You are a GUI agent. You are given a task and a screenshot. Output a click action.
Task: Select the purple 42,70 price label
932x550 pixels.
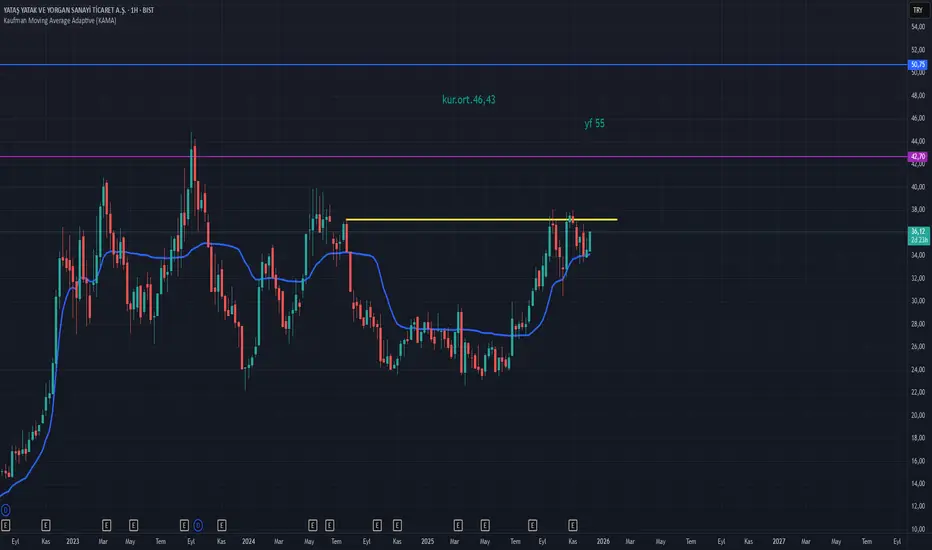pos(918,156)
